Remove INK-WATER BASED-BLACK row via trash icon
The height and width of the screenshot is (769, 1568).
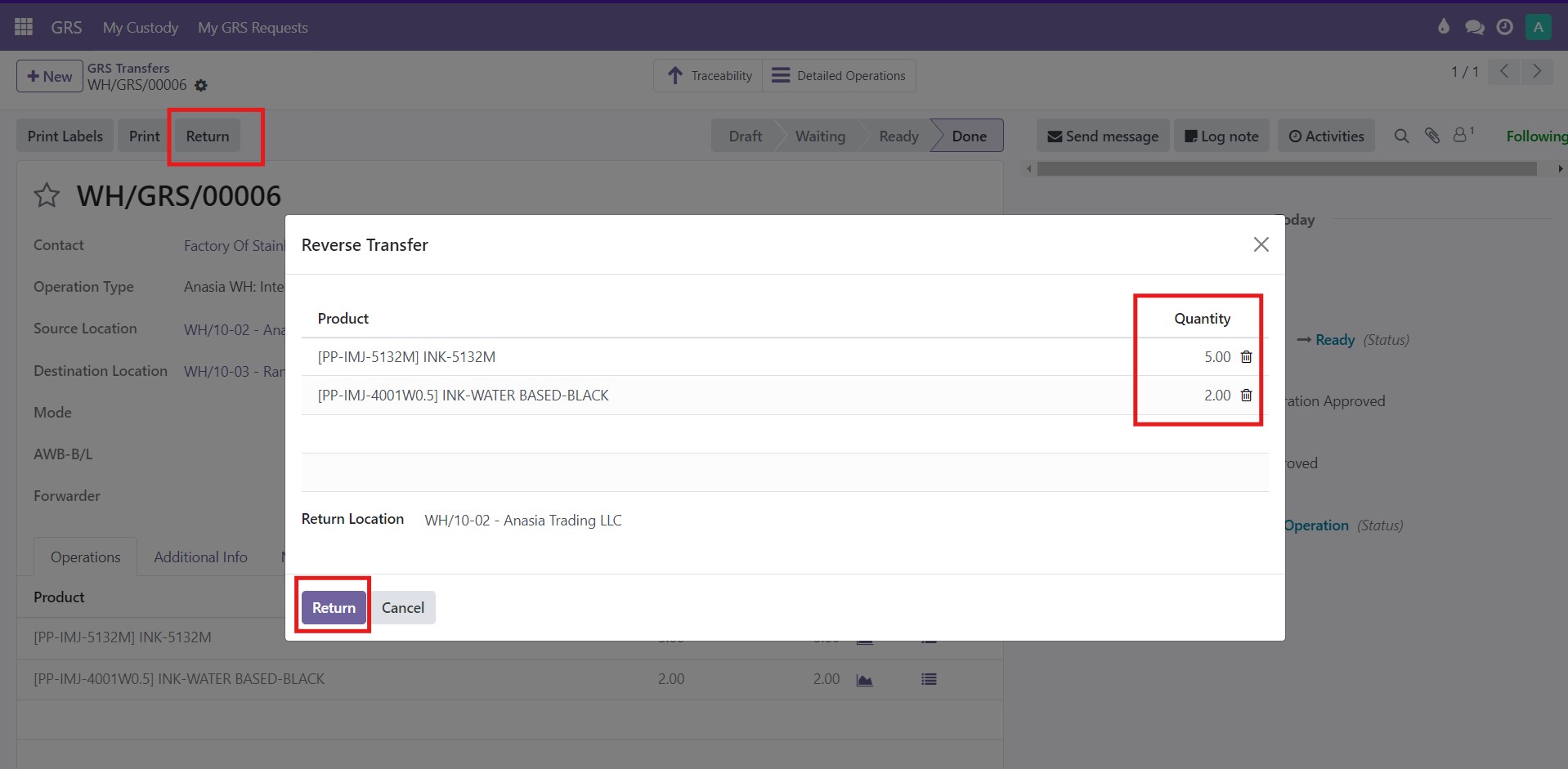pos(1246,396)
